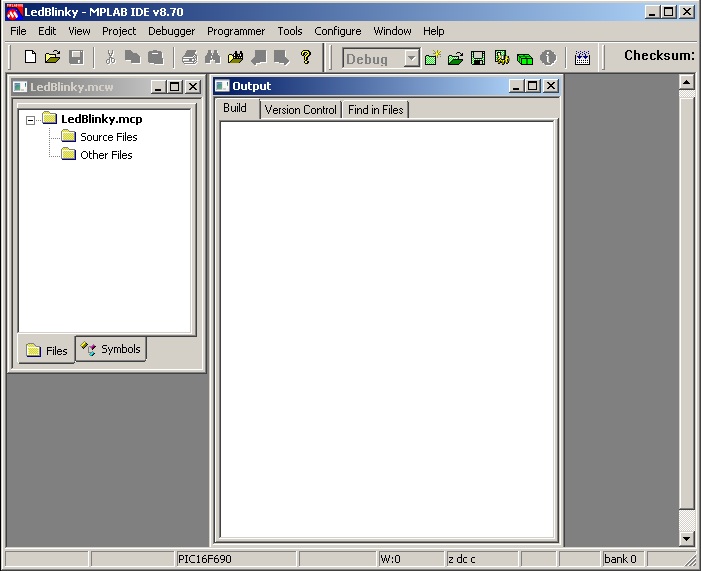
Task: Click the Save Workspace green disk icon
Action: pyautogui.click(x=478, y=58)
